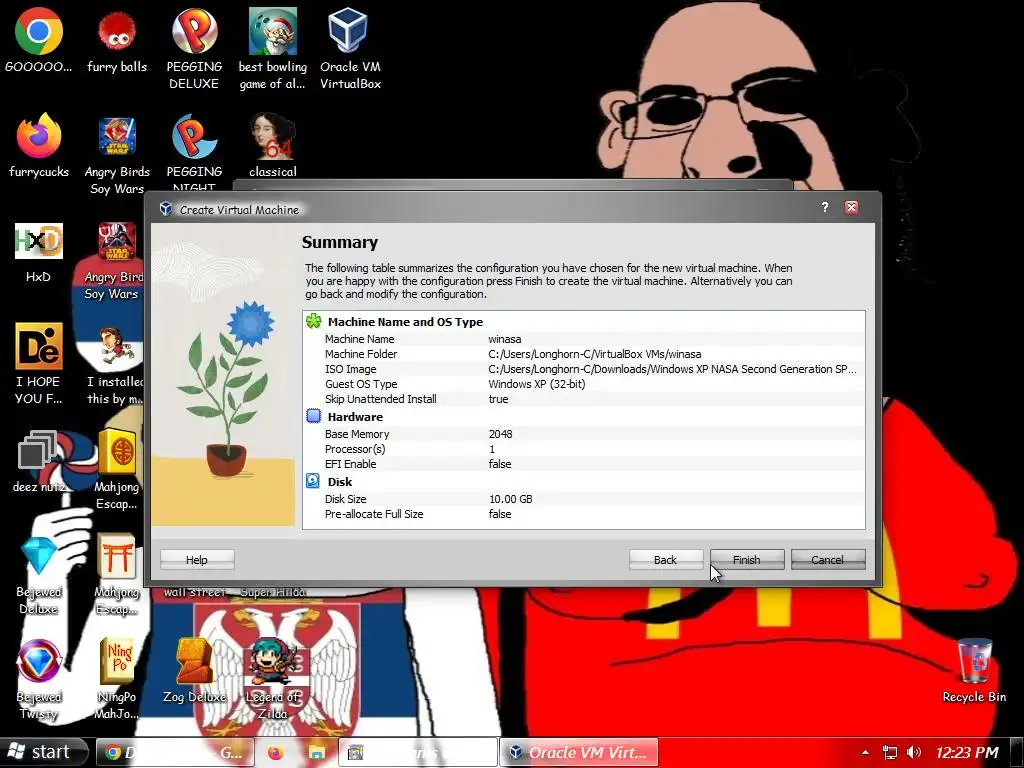Open the classical desktop icon
The image size is (1024, 768).
tap(272, 146)
